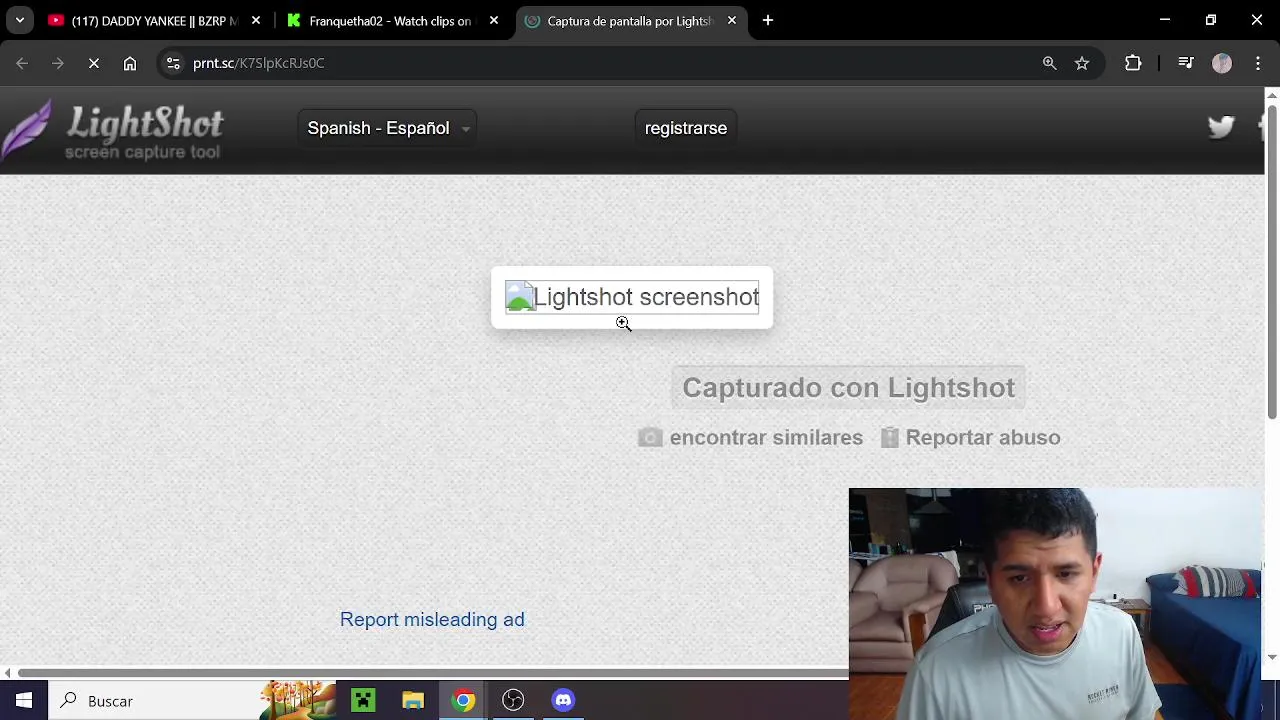Open the Windows Start menu
1280x720 pixels.
[24, 701]
